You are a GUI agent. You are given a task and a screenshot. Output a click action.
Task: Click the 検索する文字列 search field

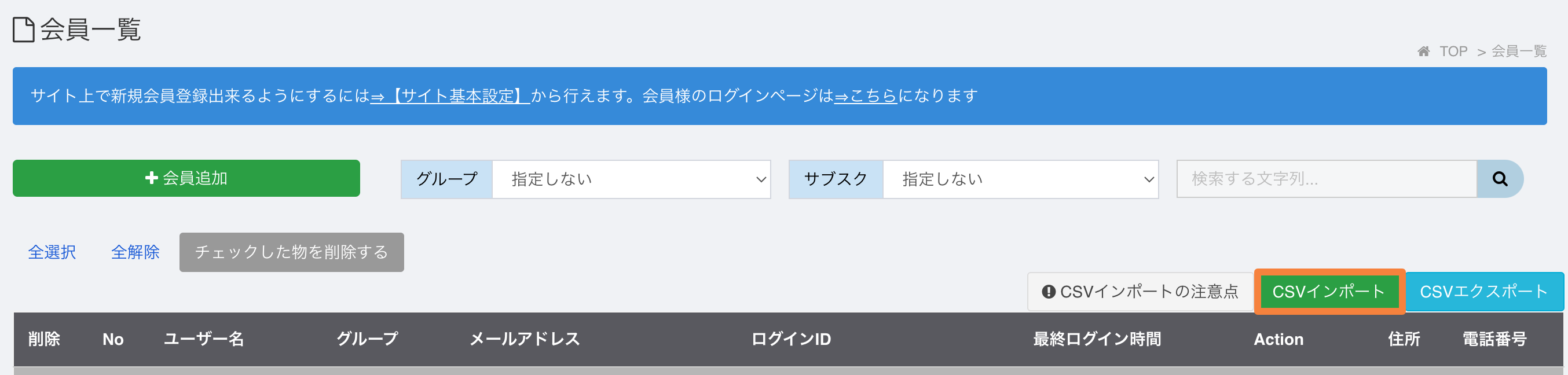point(1327,179)
